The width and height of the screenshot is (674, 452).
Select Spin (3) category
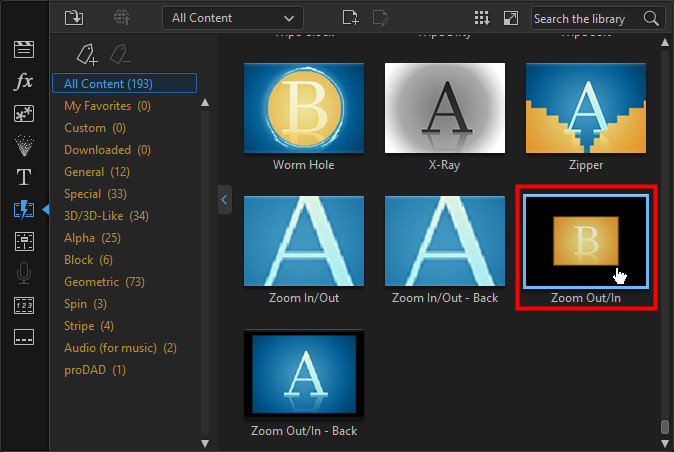pos(85,304)
